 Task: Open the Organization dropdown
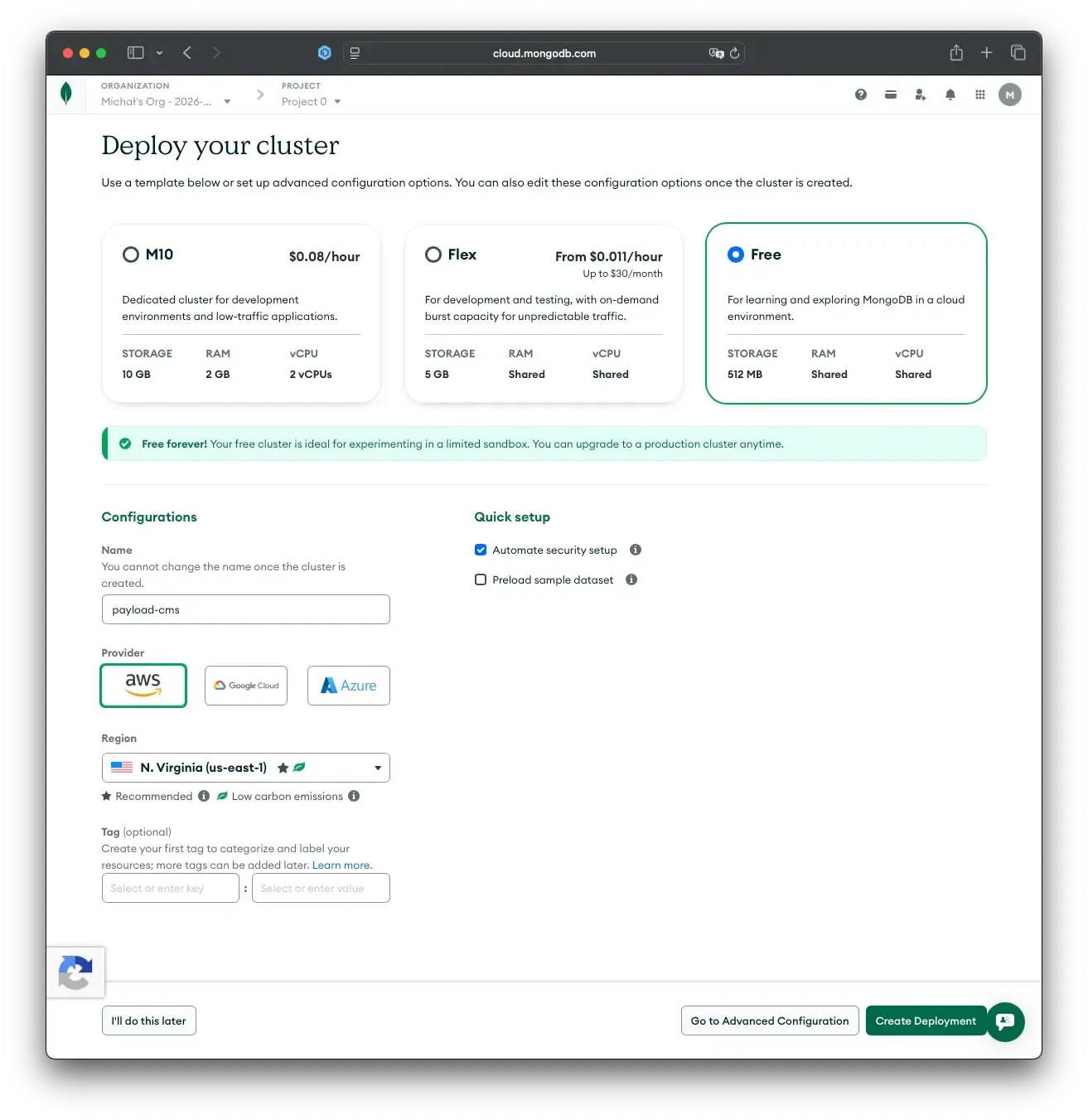tap(166, 101)
